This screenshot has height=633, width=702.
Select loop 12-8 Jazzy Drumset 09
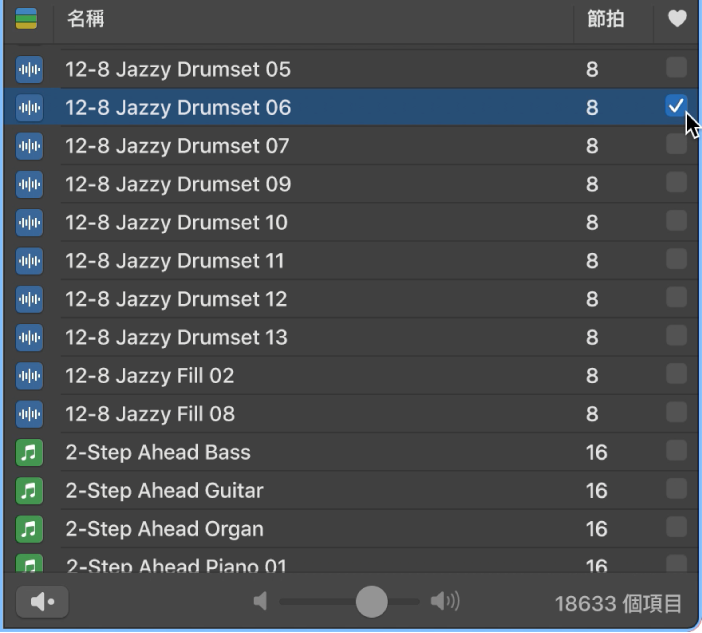click(351, 184)
